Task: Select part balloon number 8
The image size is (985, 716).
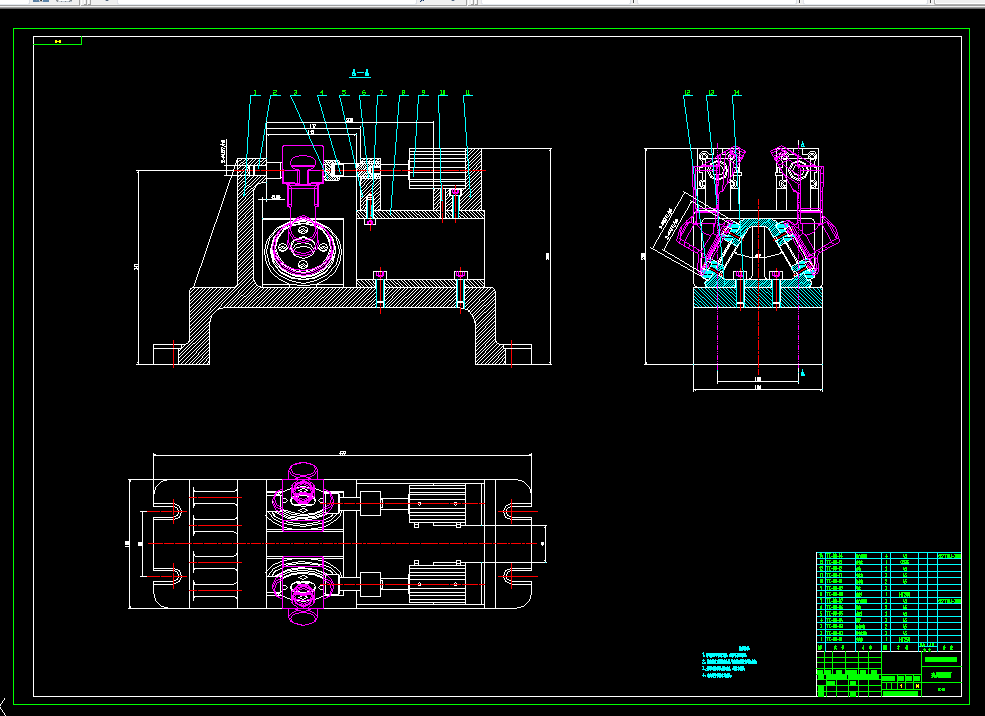Action: click(x=403, y=93)
